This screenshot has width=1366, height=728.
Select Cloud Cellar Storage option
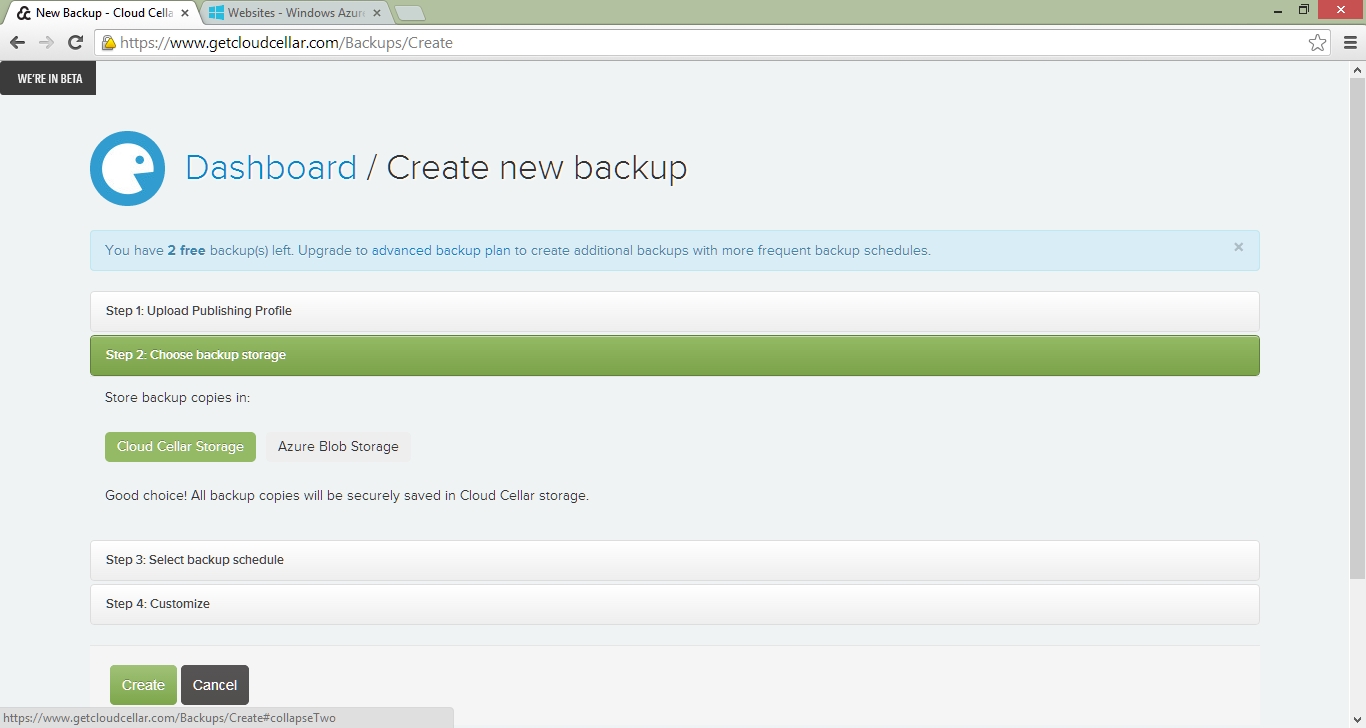(180, 447)
